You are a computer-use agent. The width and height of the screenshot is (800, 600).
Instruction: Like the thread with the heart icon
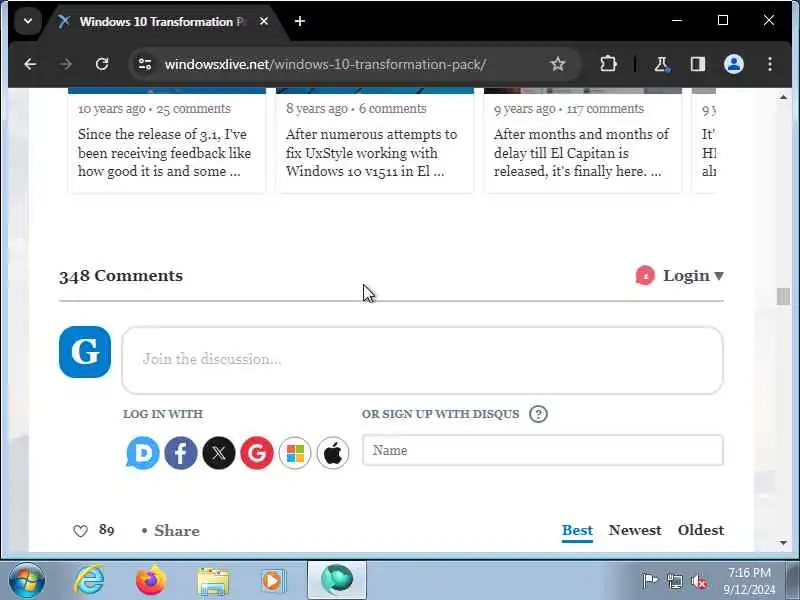pos(81,531)
